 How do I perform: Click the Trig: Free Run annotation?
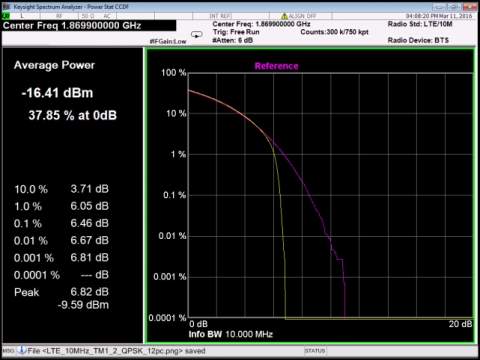point(236,32)
